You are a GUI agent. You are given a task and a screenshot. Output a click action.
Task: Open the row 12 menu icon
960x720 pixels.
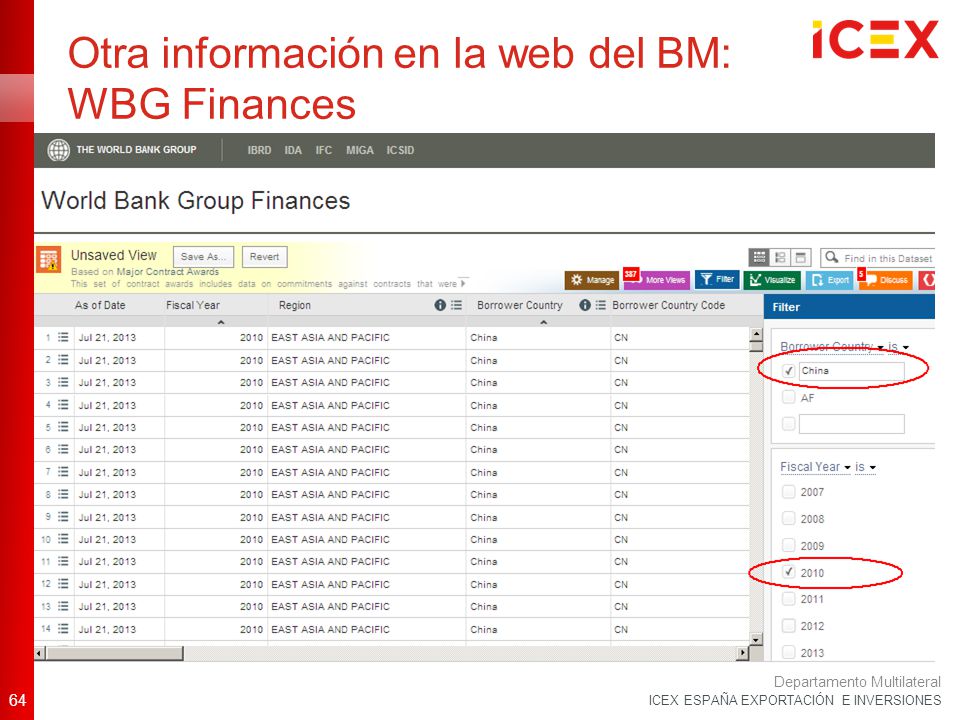63,584
